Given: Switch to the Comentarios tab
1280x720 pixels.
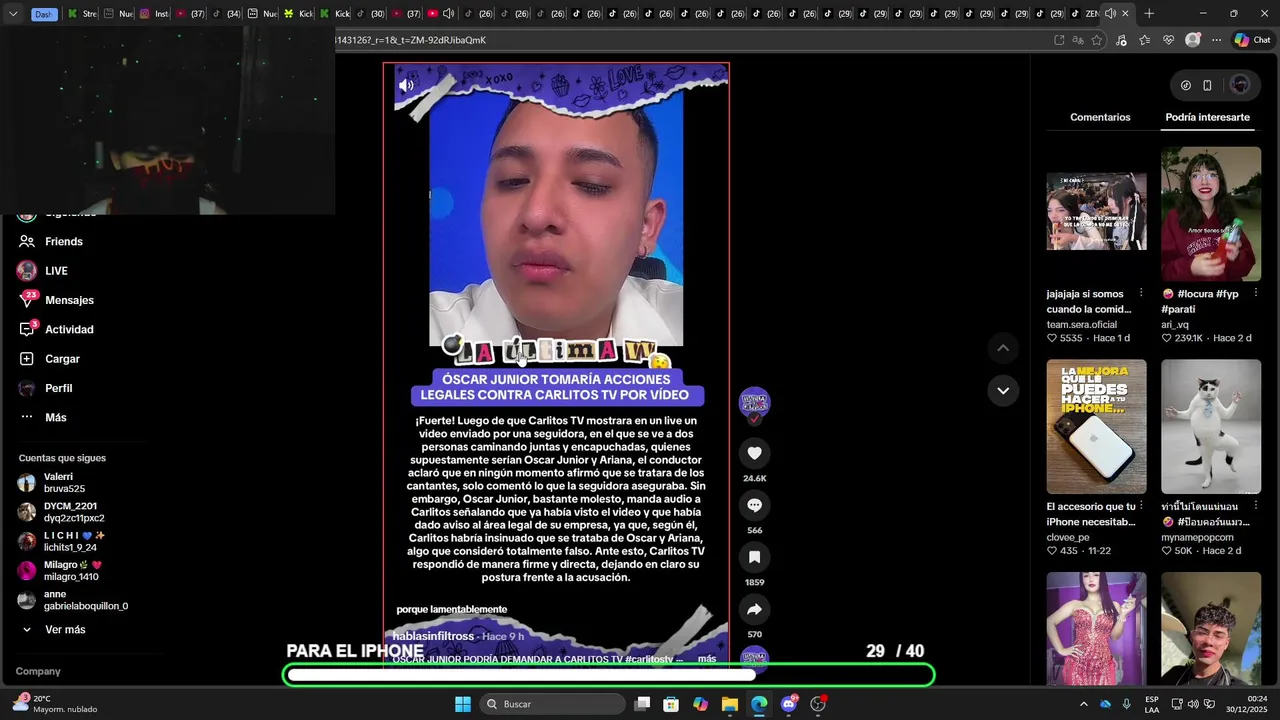Looking at the screenshot, I should pyautogui.click(x=1100, y=117).
